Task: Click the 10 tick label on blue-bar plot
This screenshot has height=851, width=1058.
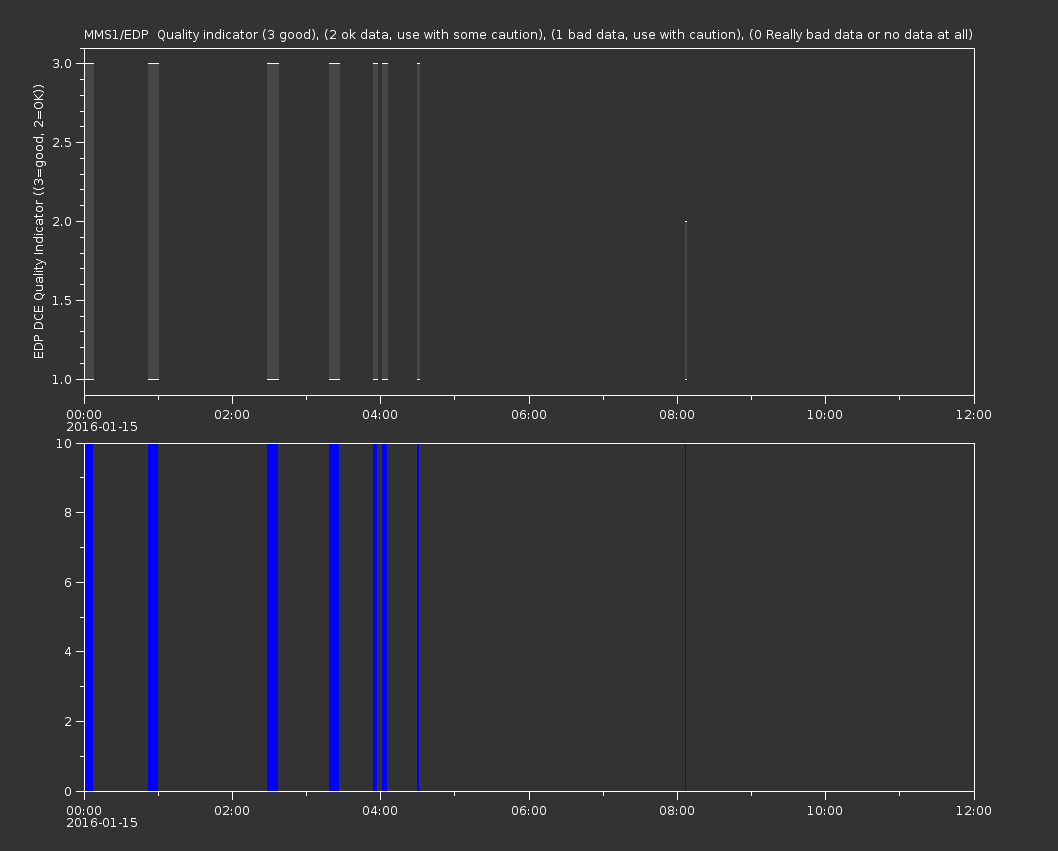Action: pos(64,443)
